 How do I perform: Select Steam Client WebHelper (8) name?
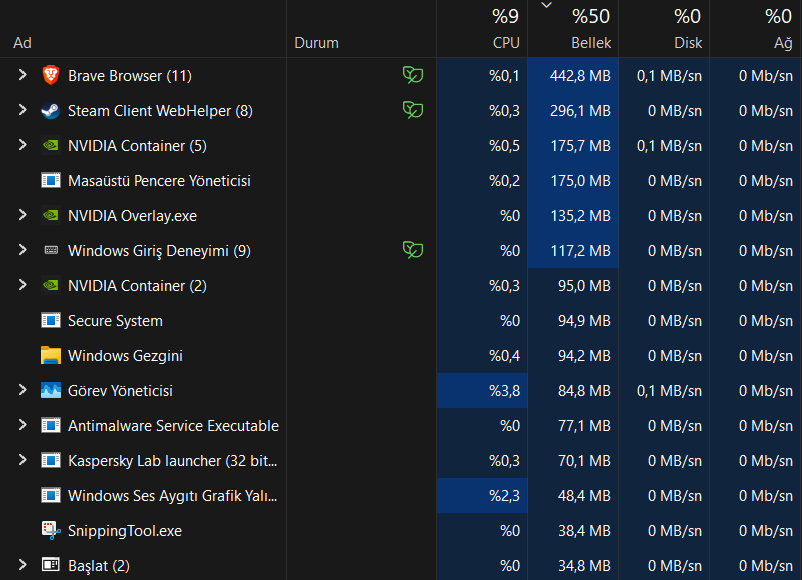tap(160, 111)
